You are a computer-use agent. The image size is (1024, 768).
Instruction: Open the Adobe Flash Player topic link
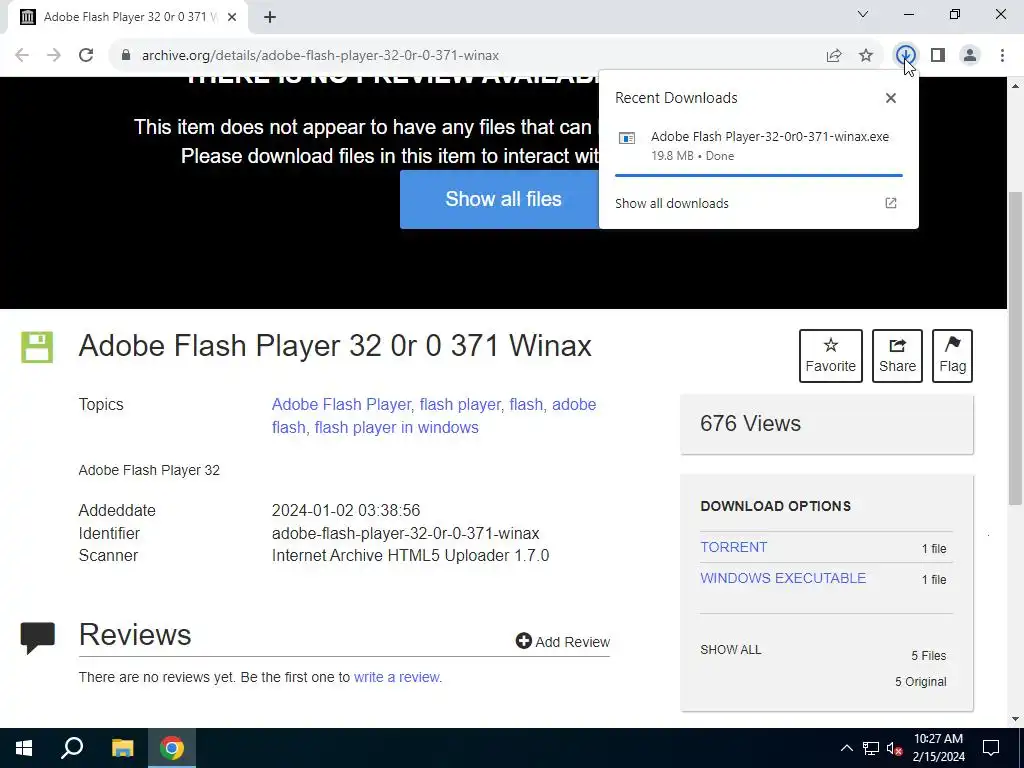pos(342,404)
